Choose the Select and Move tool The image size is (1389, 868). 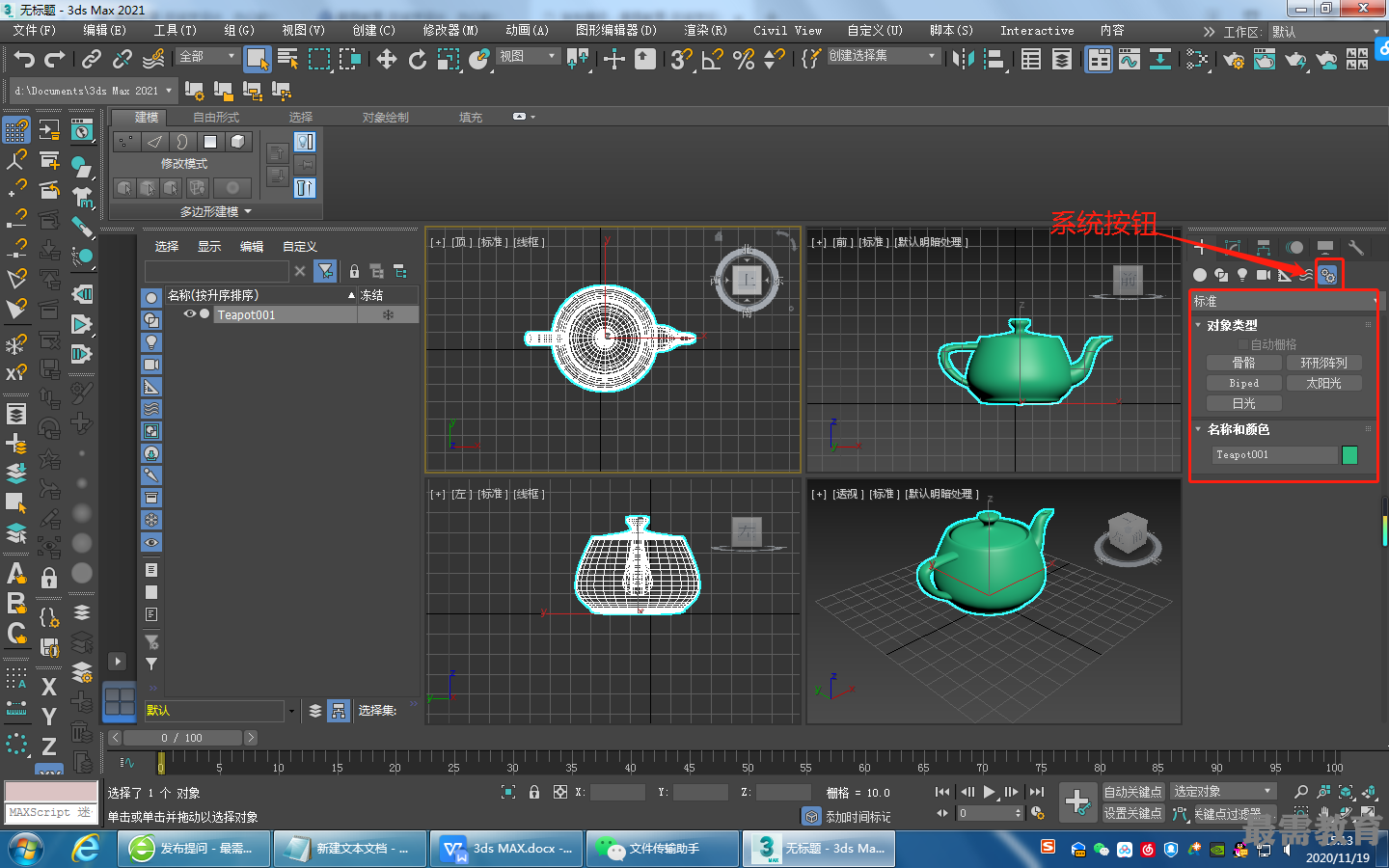point(387,60)
